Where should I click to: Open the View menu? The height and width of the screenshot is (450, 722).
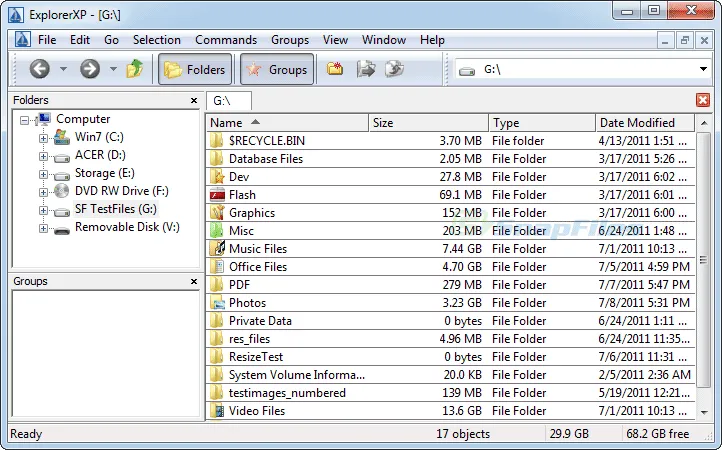tap(335, 40)
